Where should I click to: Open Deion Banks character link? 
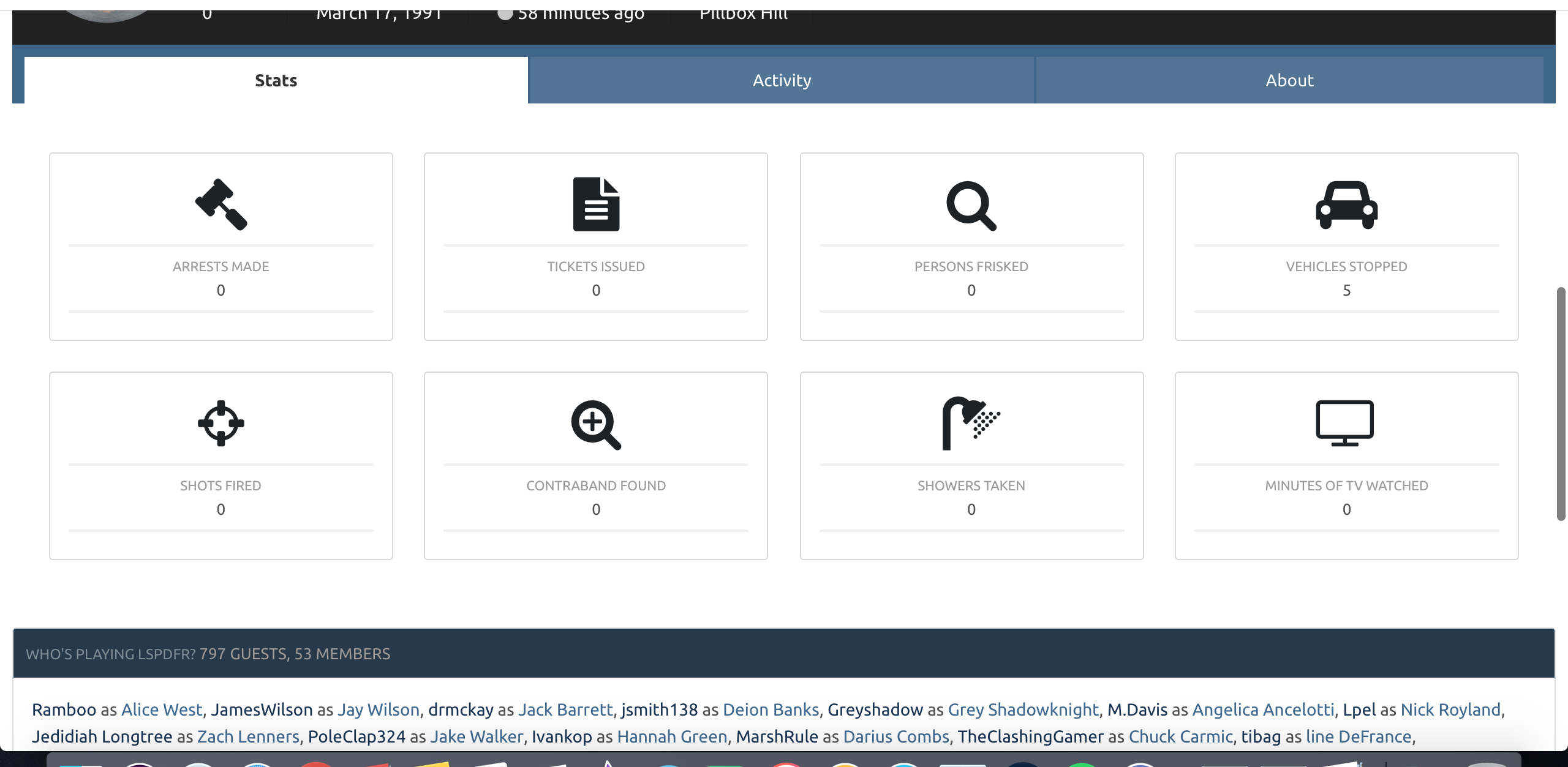click(x=771, y=709)
